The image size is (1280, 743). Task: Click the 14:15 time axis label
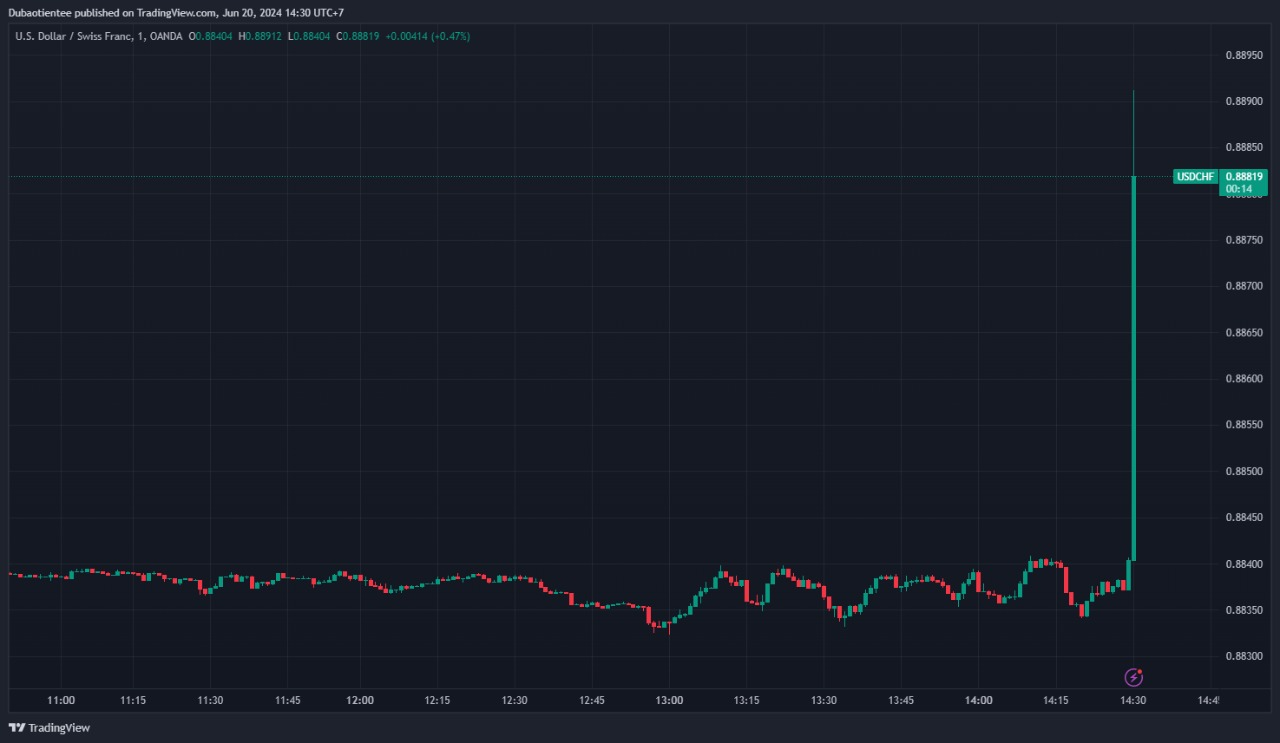(x=1055, y=701)
